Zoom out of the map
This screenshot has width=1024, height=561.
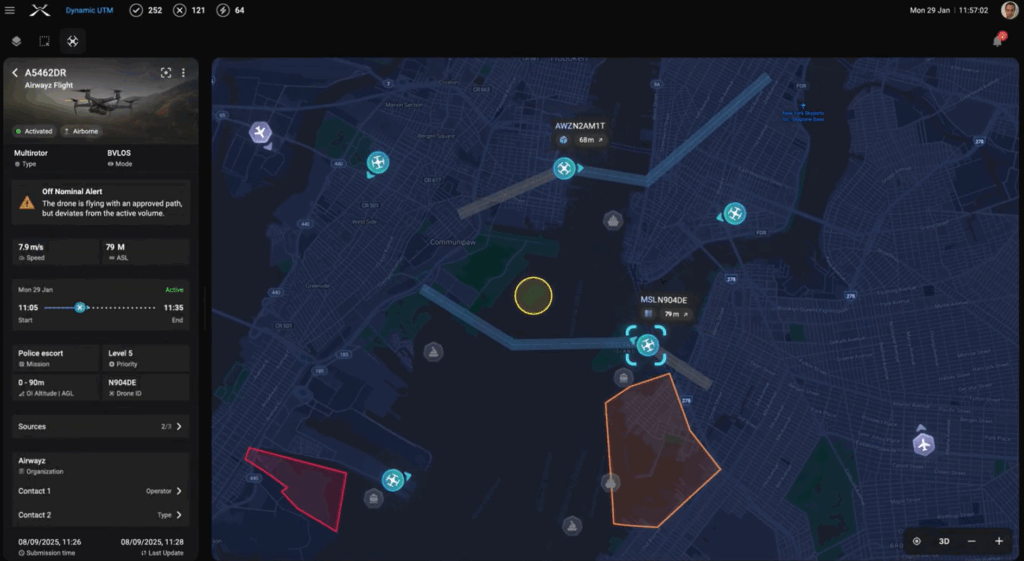click(x=971, y=541)
